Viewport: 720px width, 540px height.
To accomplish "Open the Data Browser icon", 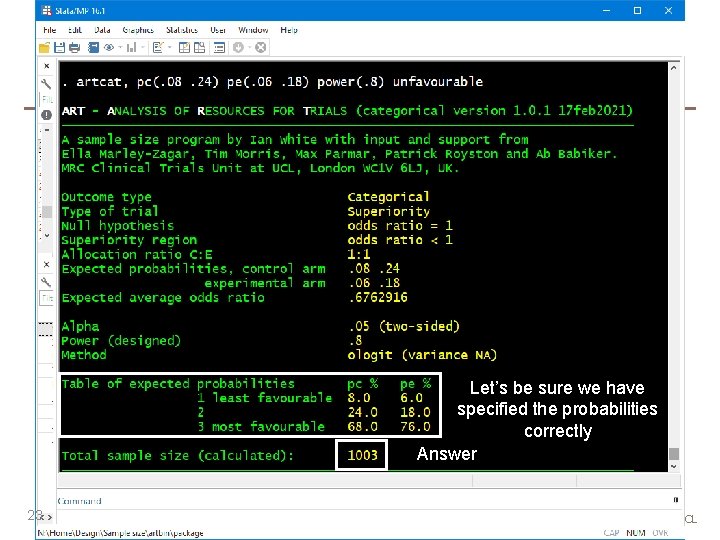I will coord(199,47).
